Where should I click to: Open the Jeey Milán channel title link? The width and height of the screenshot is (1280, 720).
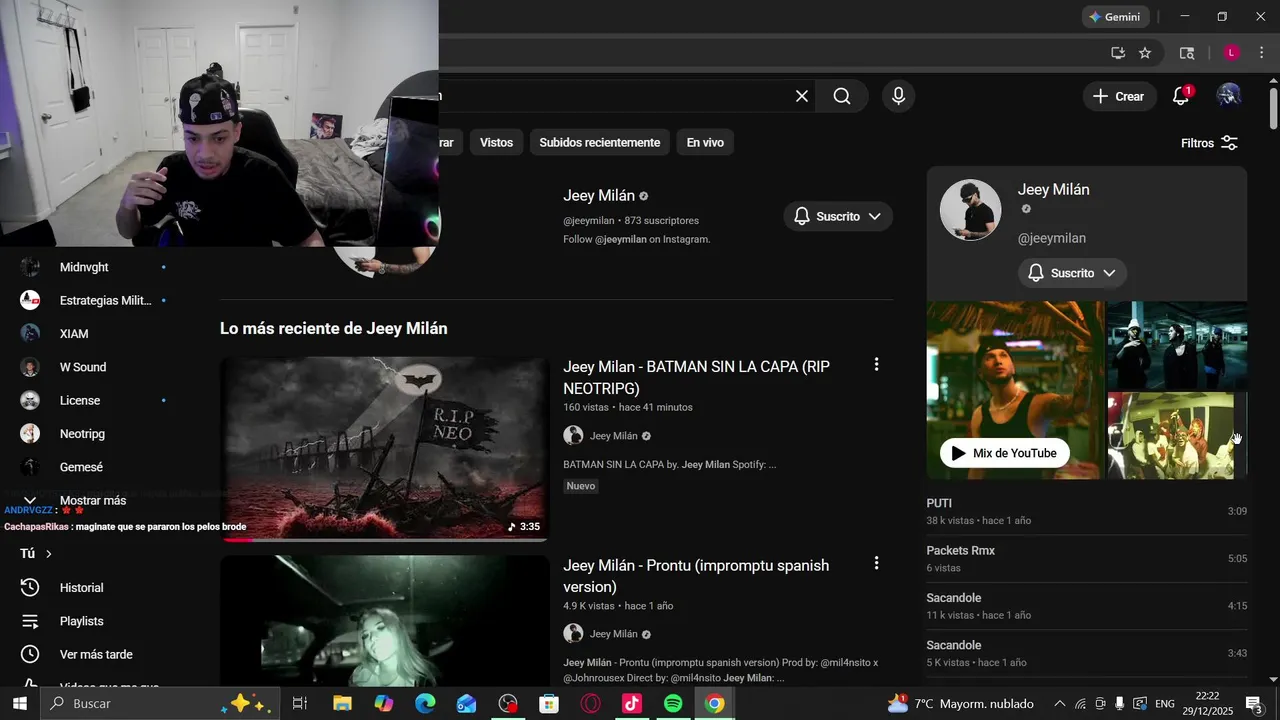[x=599, y=196]
